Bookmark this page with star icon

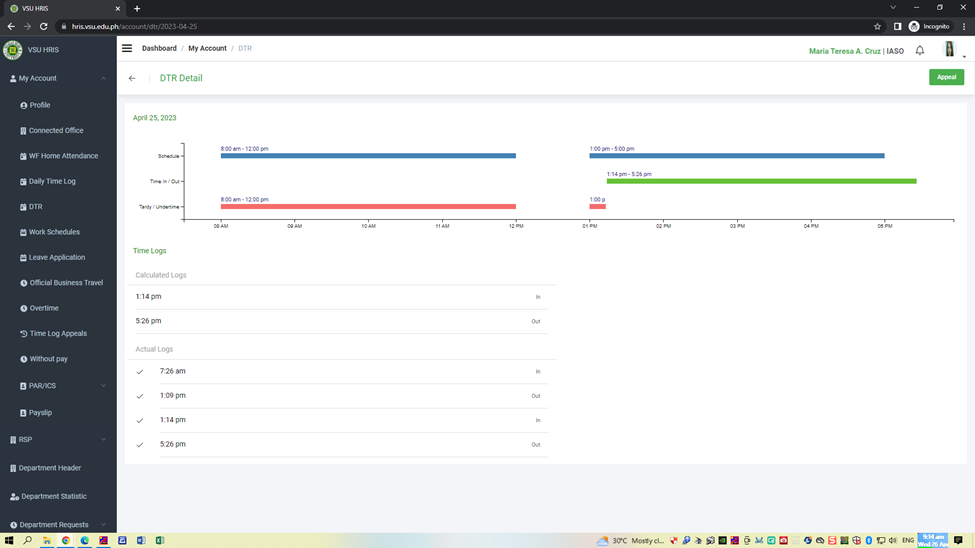click(x=878, y=26)
